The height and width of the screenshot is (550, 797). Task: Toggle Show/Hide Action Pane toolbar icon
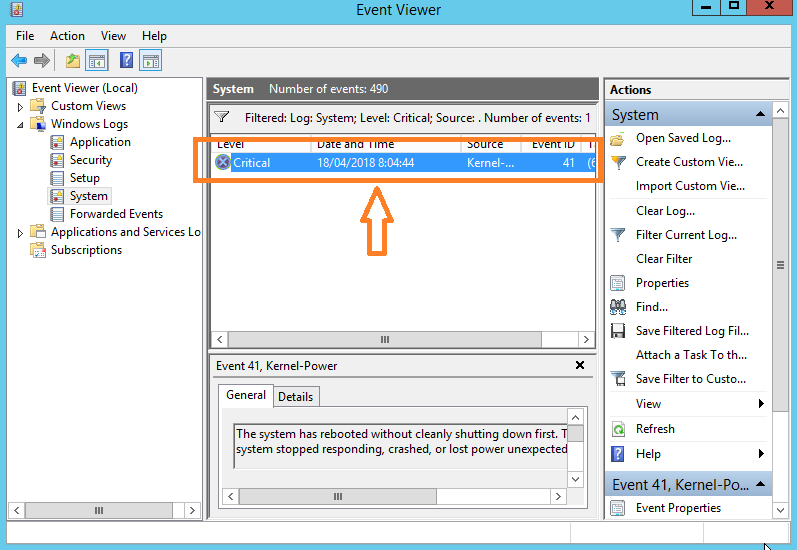pos(151,61)
